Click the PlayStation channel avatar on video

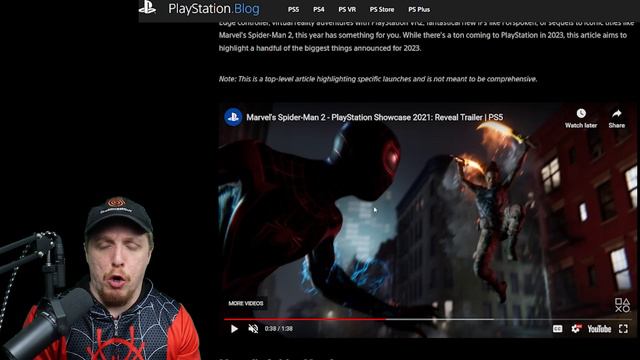(233, 117)
